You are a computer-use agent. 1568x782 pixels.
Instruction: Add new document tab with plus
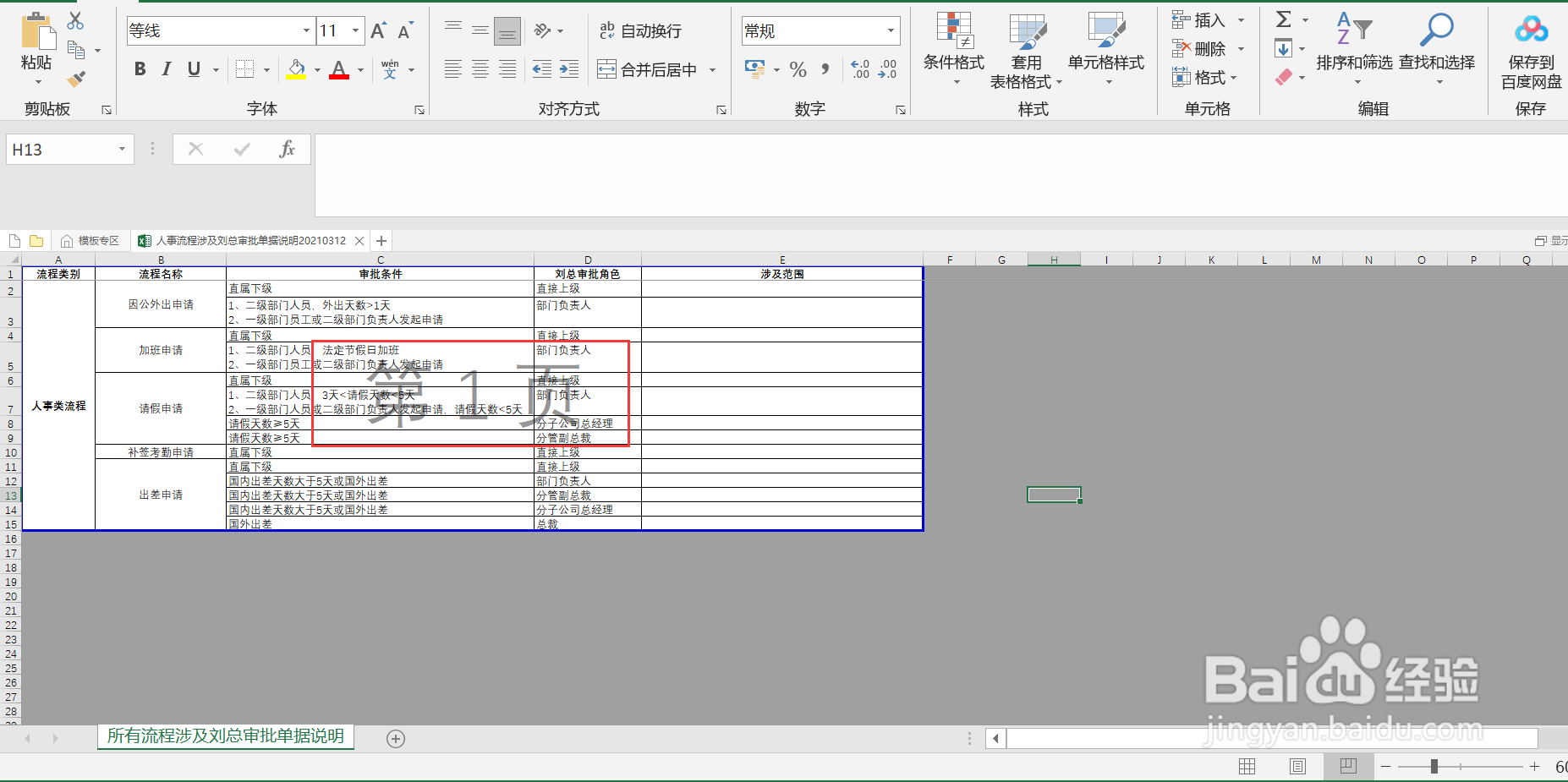pos(381,241)
